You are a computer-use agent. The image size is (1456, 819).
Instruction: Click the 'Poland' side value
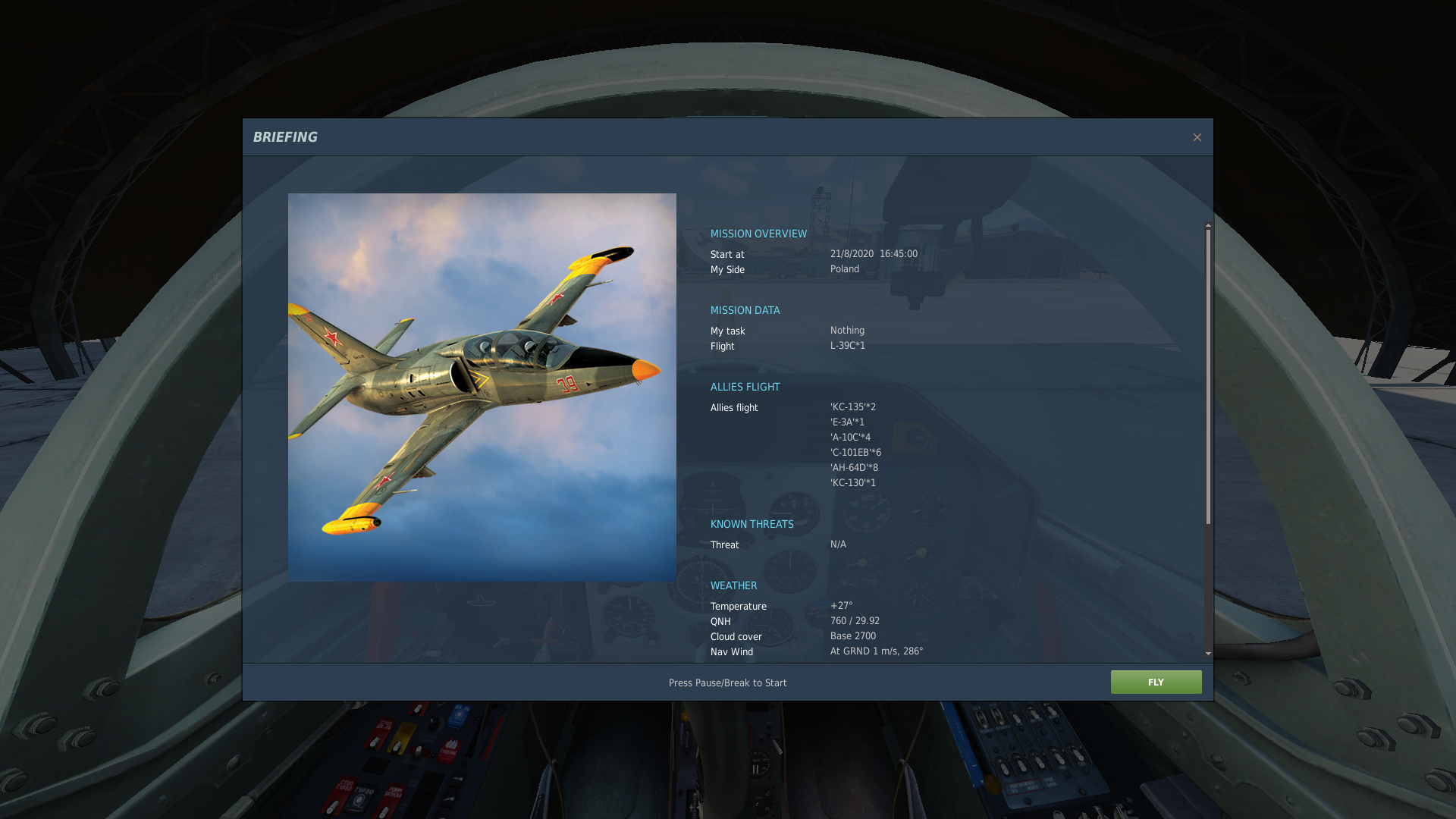[845, 269]
